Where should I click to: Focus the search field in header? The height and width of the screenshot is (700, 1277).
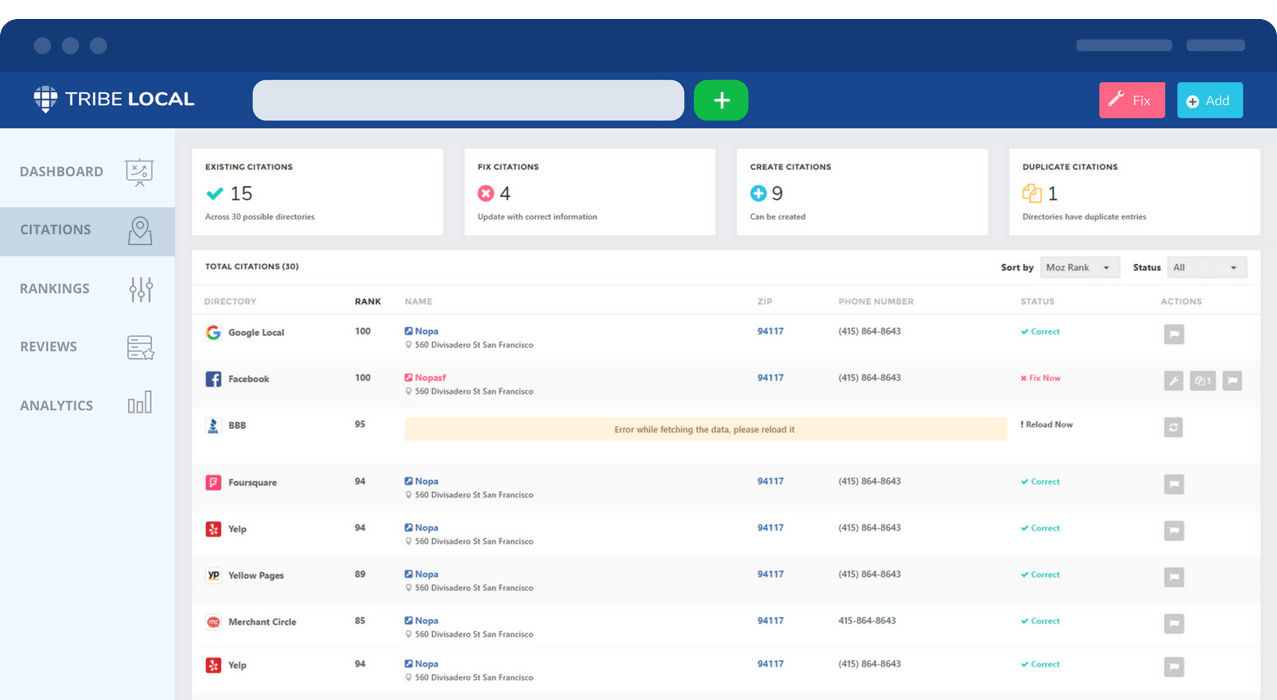click(x=468, y=100)
